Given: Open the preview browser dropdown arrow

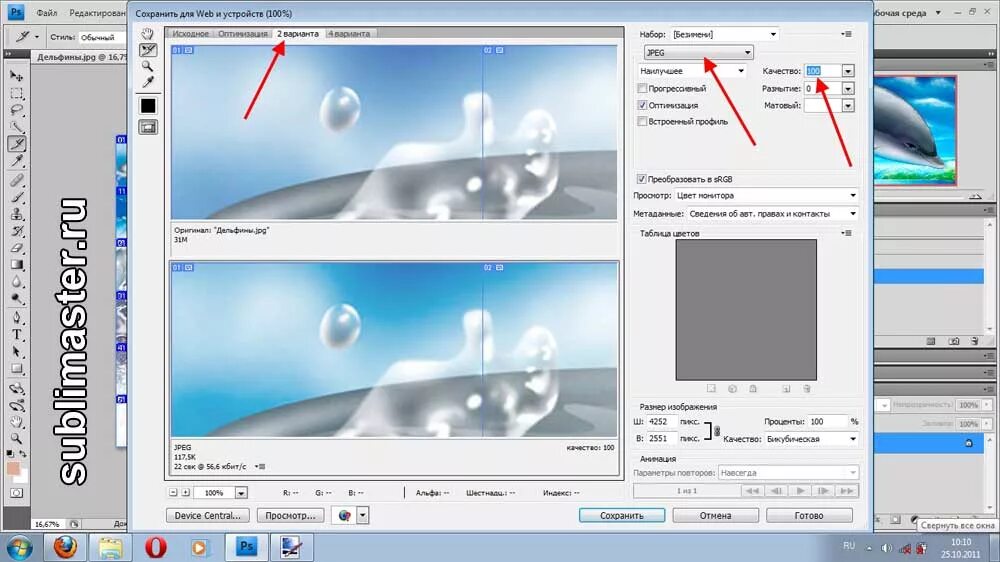Looking at the screenshot, I should (362, 515).
